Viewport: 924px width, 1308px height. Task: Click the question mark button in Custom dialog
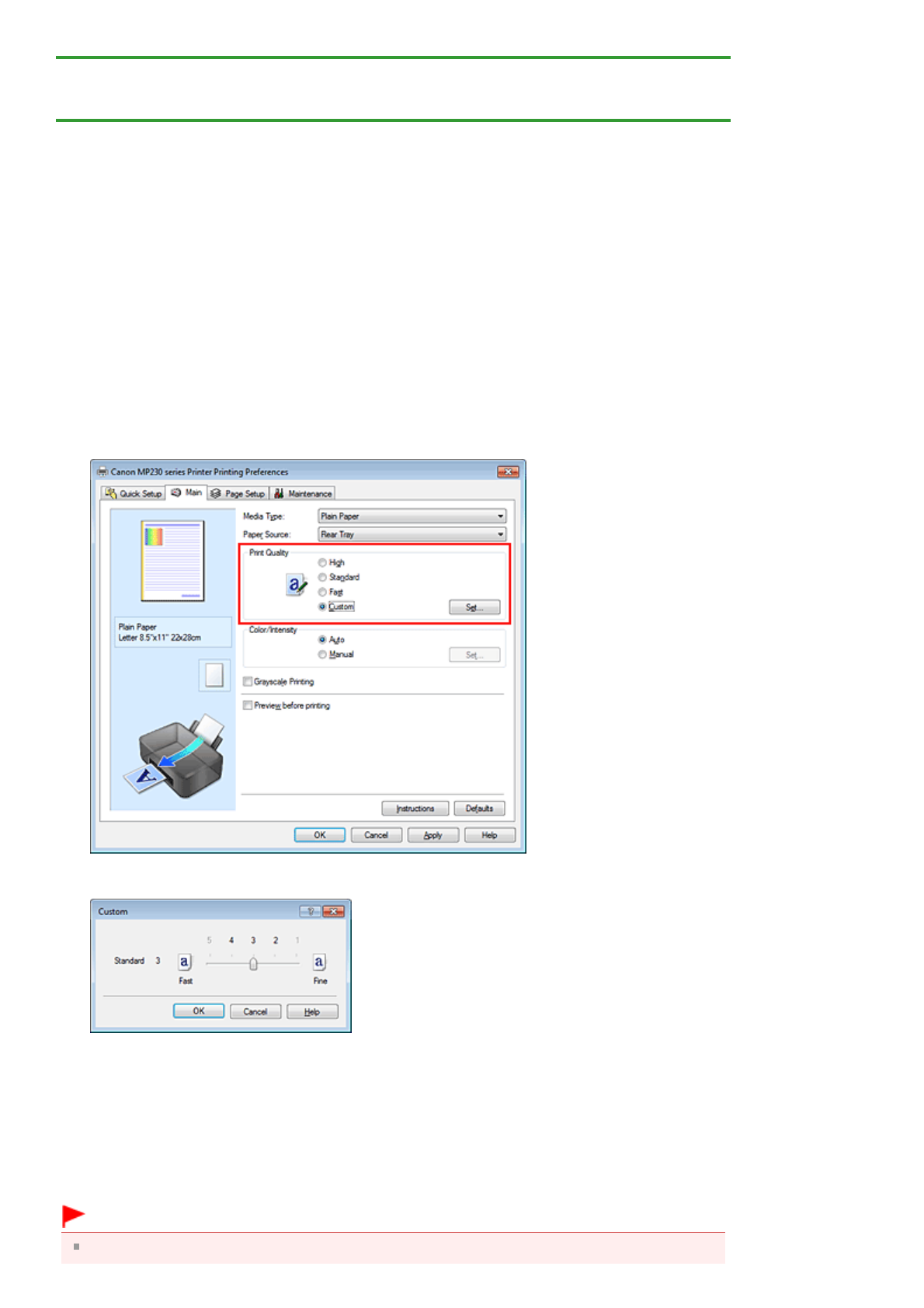tap(310, 911)
